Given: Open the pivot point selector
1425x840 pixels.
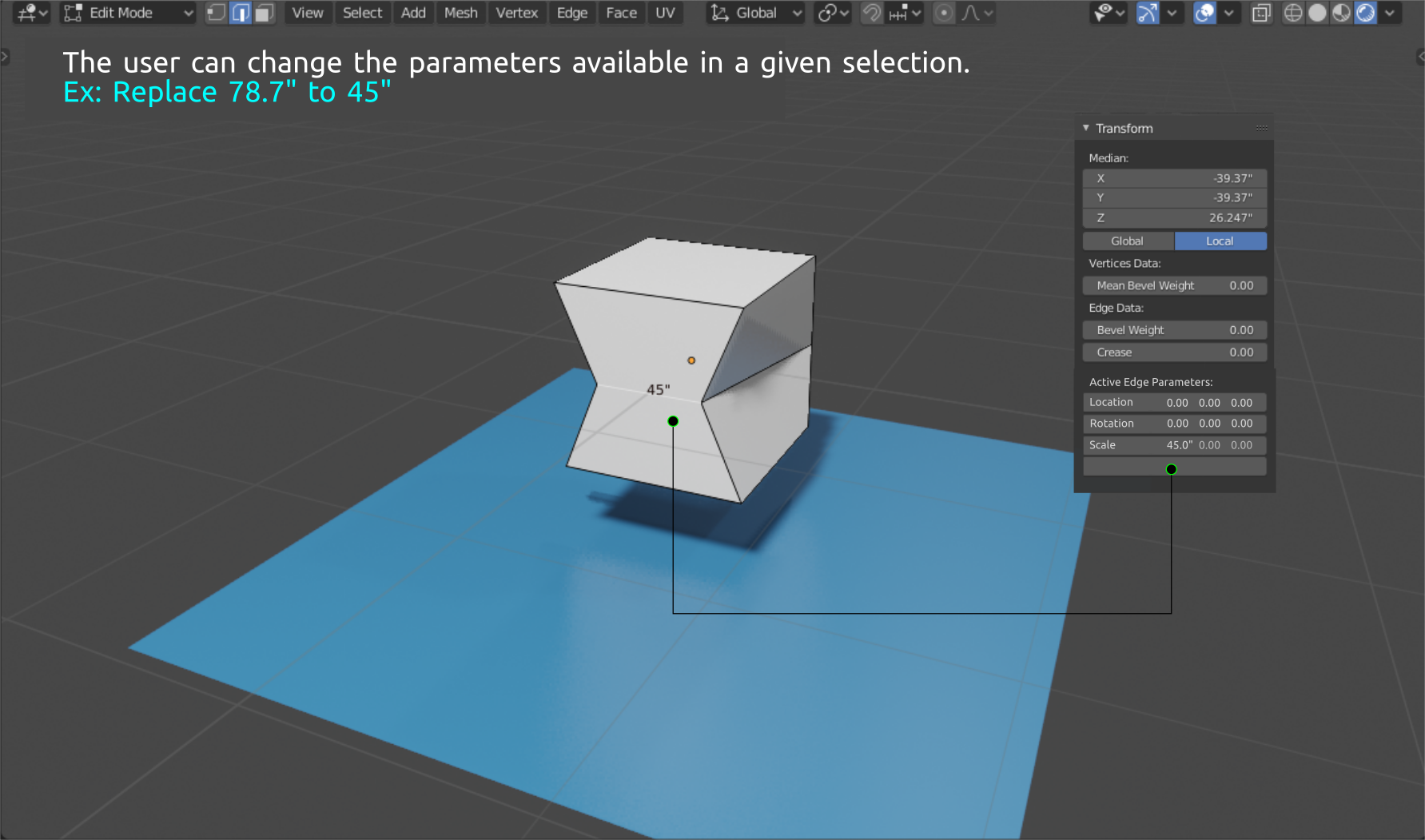Looking at the screenshot, I should click(833, 13).
